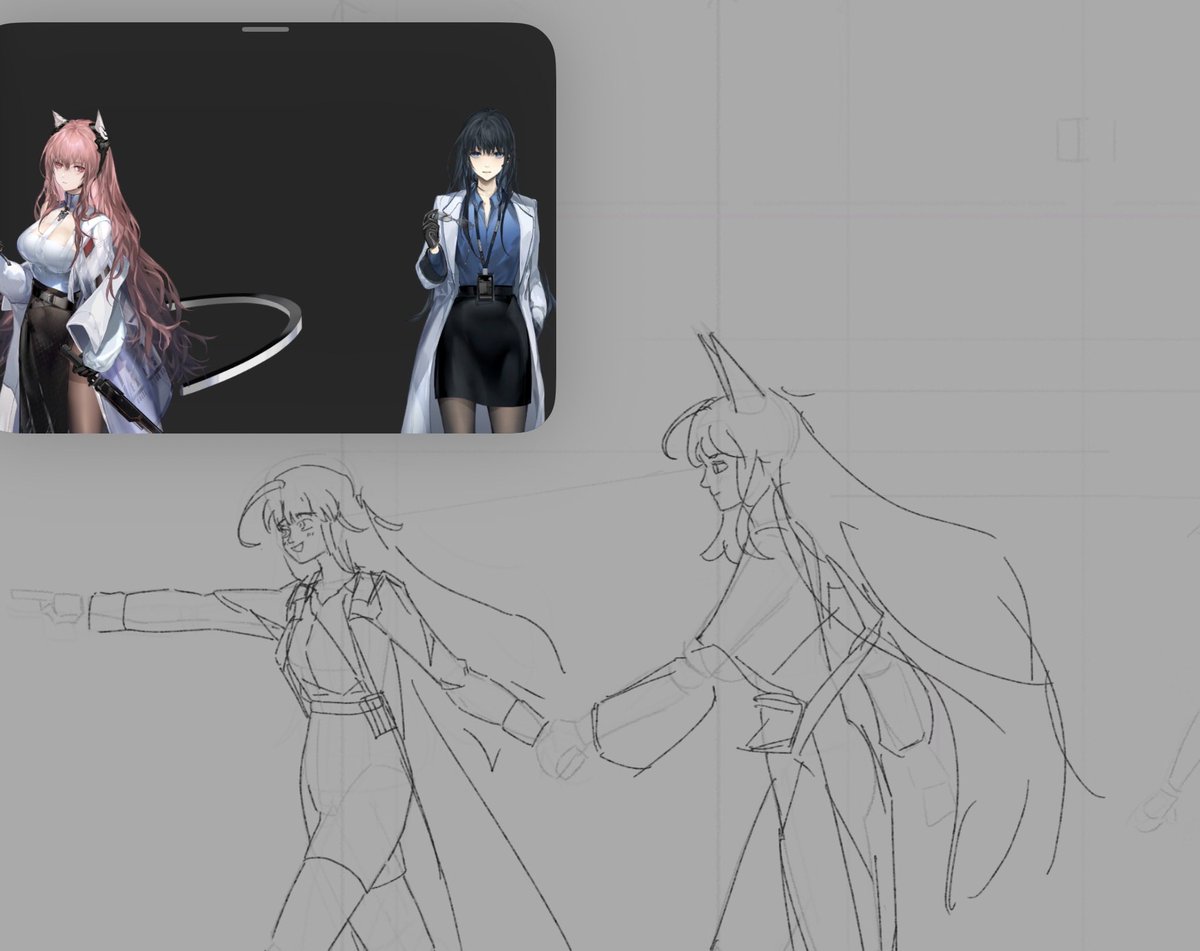Tap the fox-eared sketch figure's ear on the canvas

point(732,372)
